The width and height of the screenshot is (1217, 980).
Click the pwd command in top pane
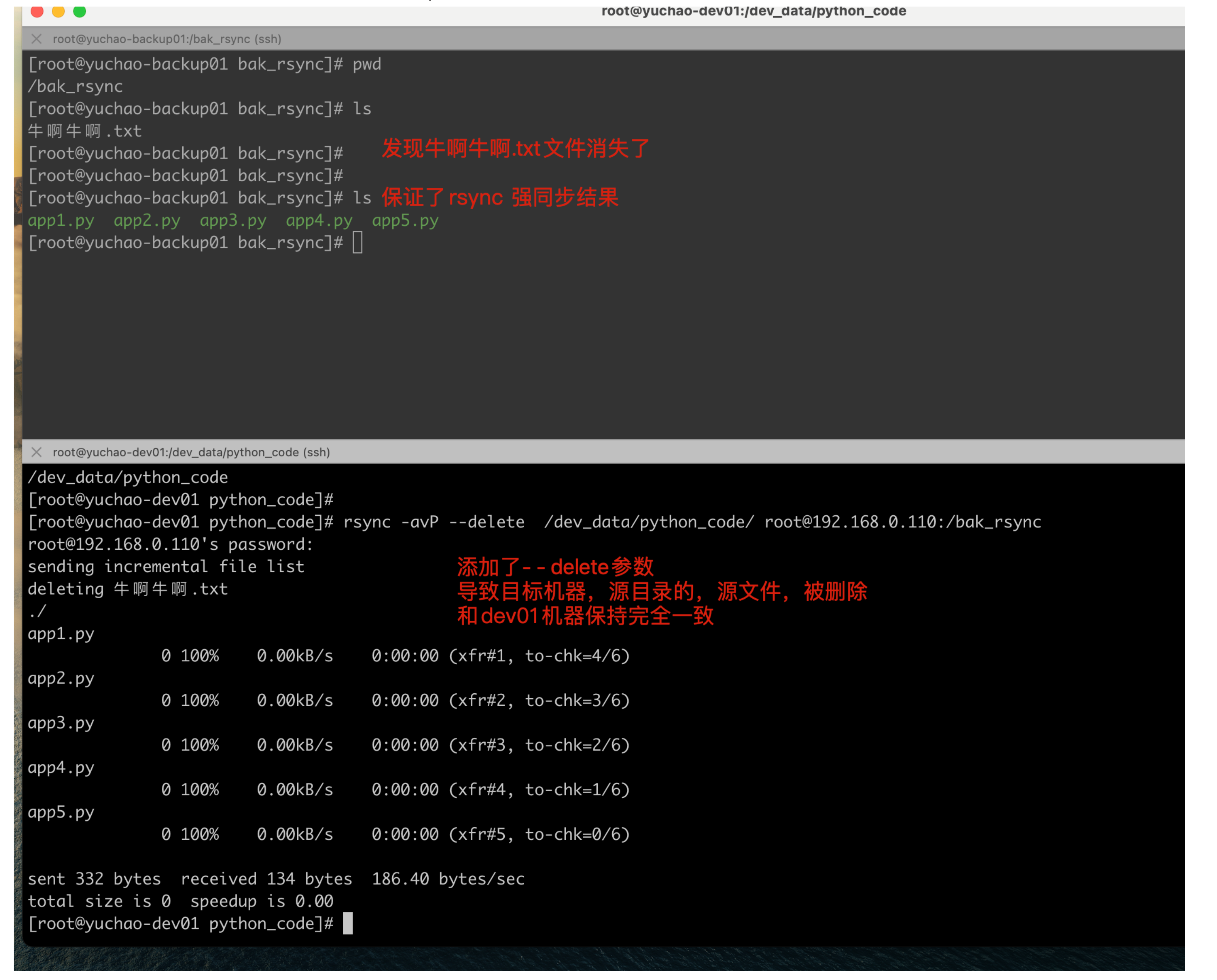(367, 64)
